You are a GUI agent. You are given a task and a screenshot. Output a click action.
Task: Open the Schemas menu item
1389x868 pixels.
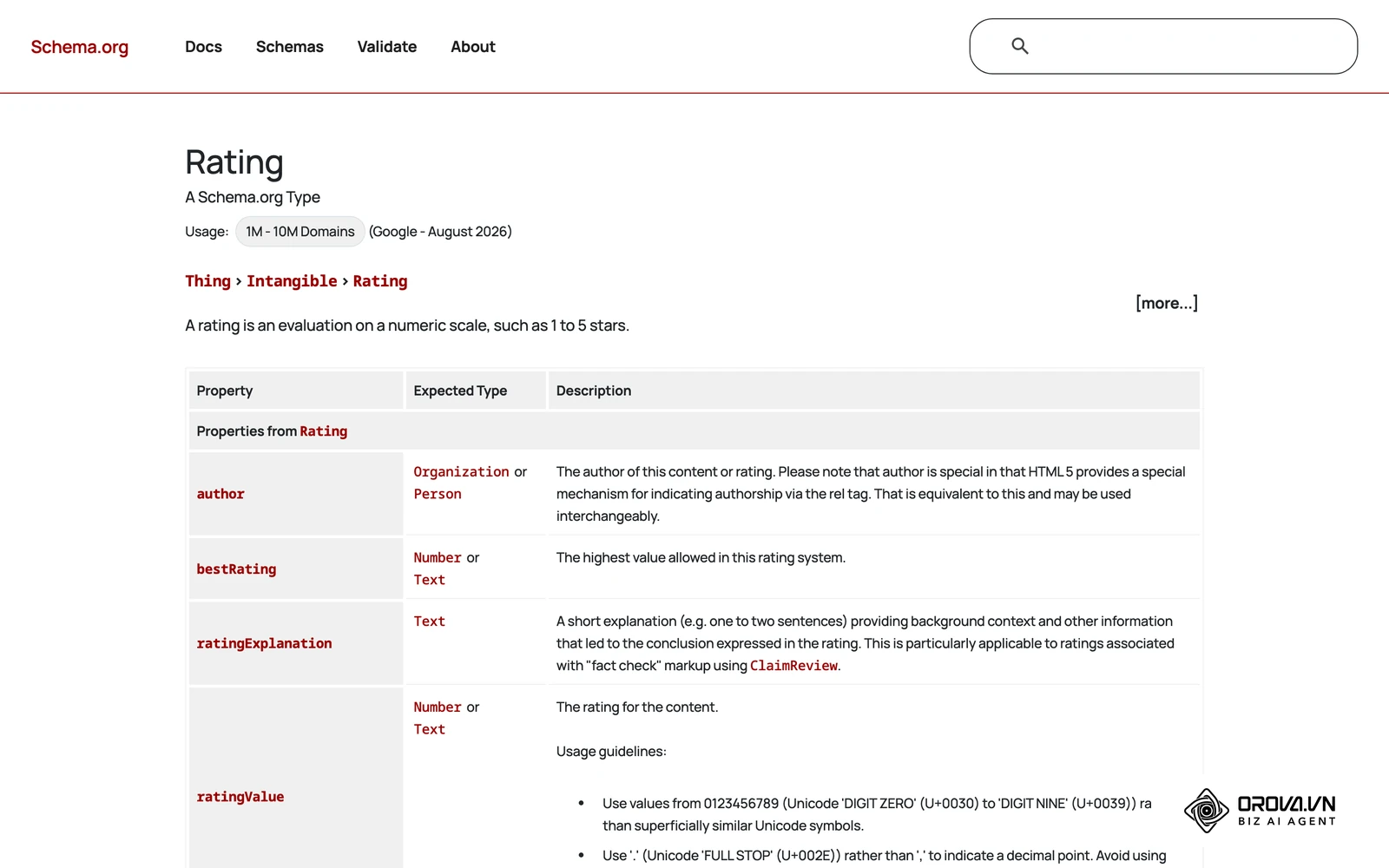[290, 47]
